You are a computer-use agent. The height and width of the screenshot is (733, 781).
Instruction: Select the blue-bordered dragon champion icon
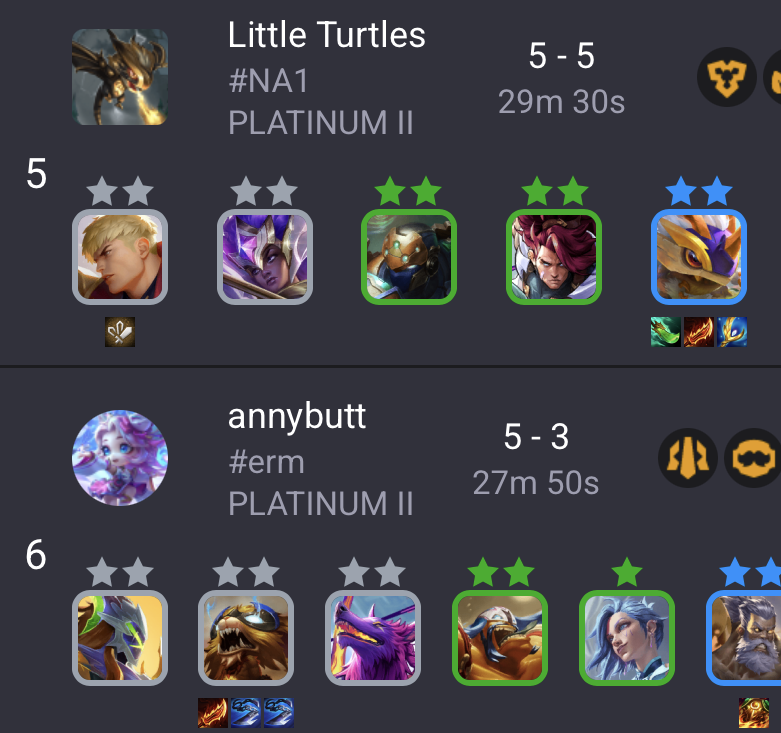[699, 256]
